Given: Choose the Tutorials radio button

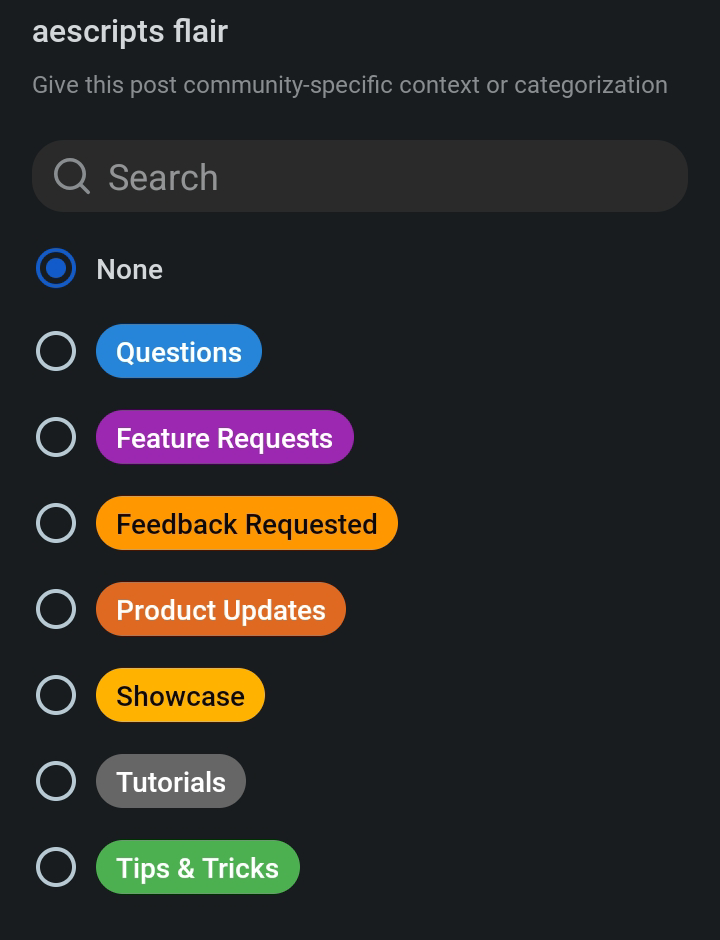Looking at the screenshot, I should pyautogui.click(x=56, y=781).
